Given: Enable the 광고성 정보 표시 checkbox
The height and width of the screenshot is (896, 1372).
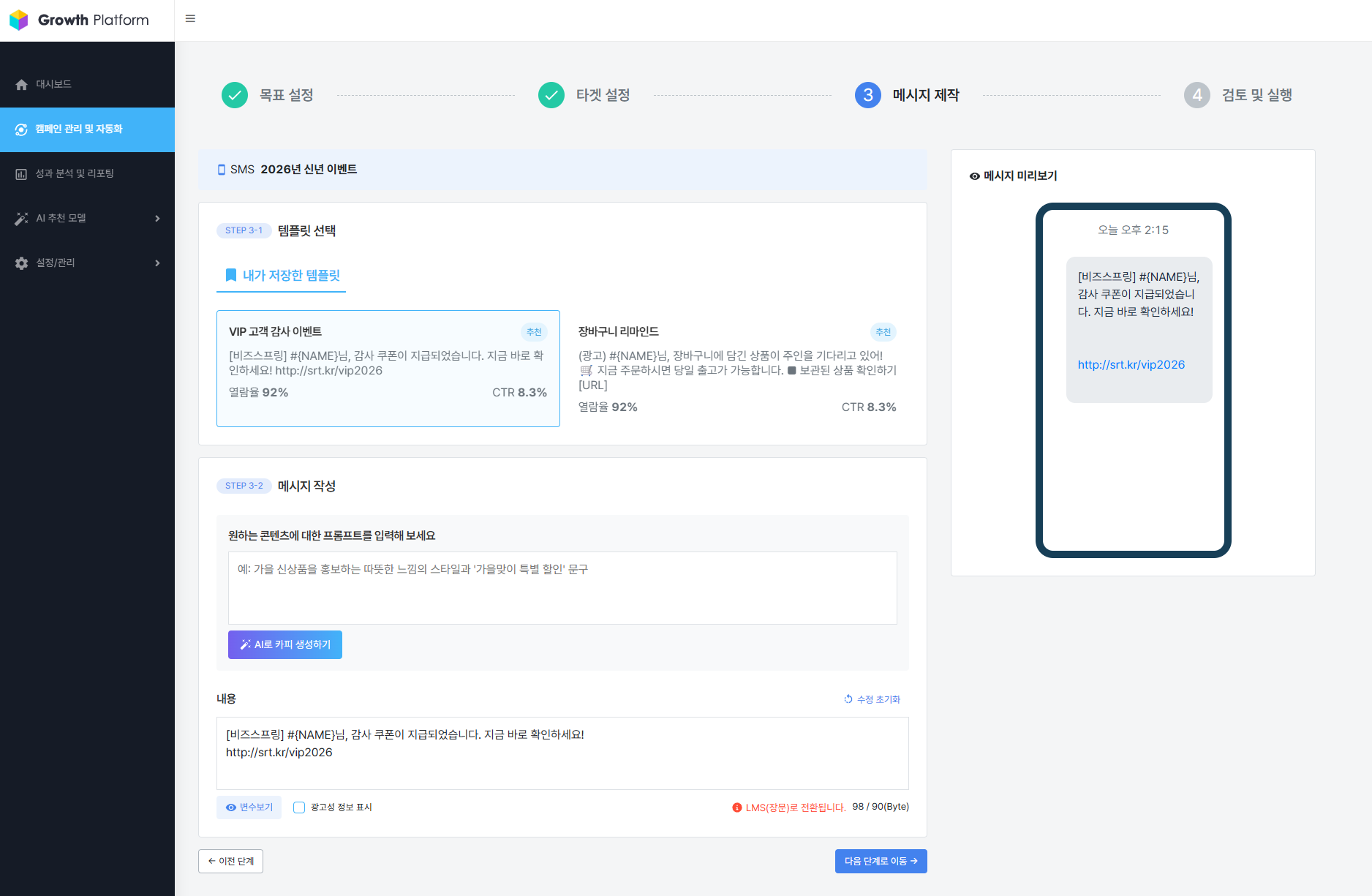Looking at the screenshot, I should 298,807.
